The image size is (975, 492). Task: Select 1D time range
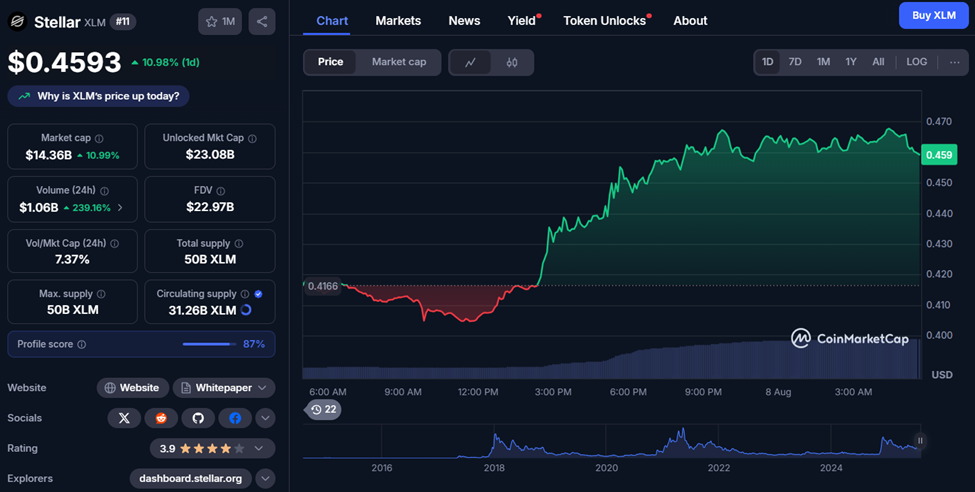click(x=767, y=62)
